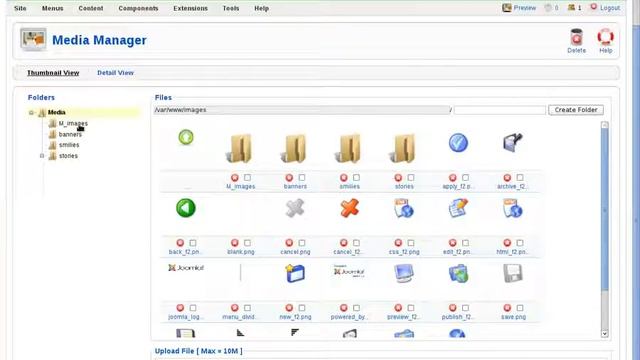This screenshot has width=640, height=360.
Task: Click the new_f2.png image icon
Action: pyautogui.click(x=295, y=273)
